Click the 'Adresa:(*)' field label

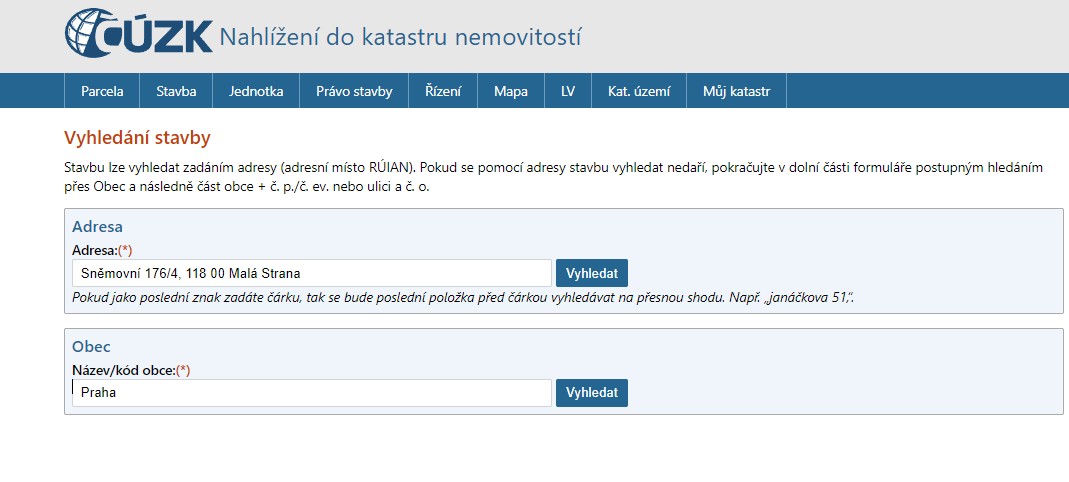pos(102,250)
